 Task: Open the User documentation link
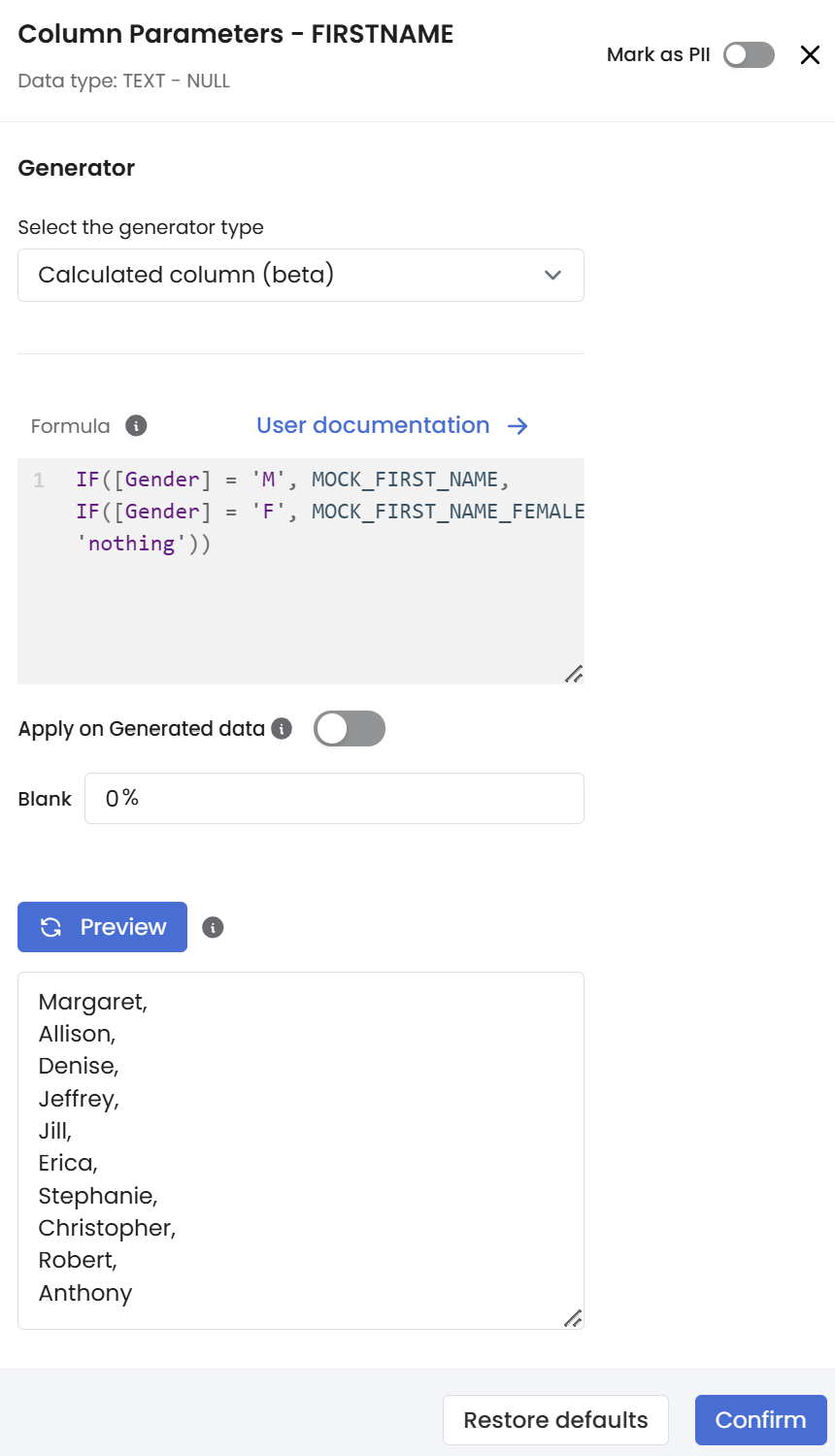coord(373,426)
